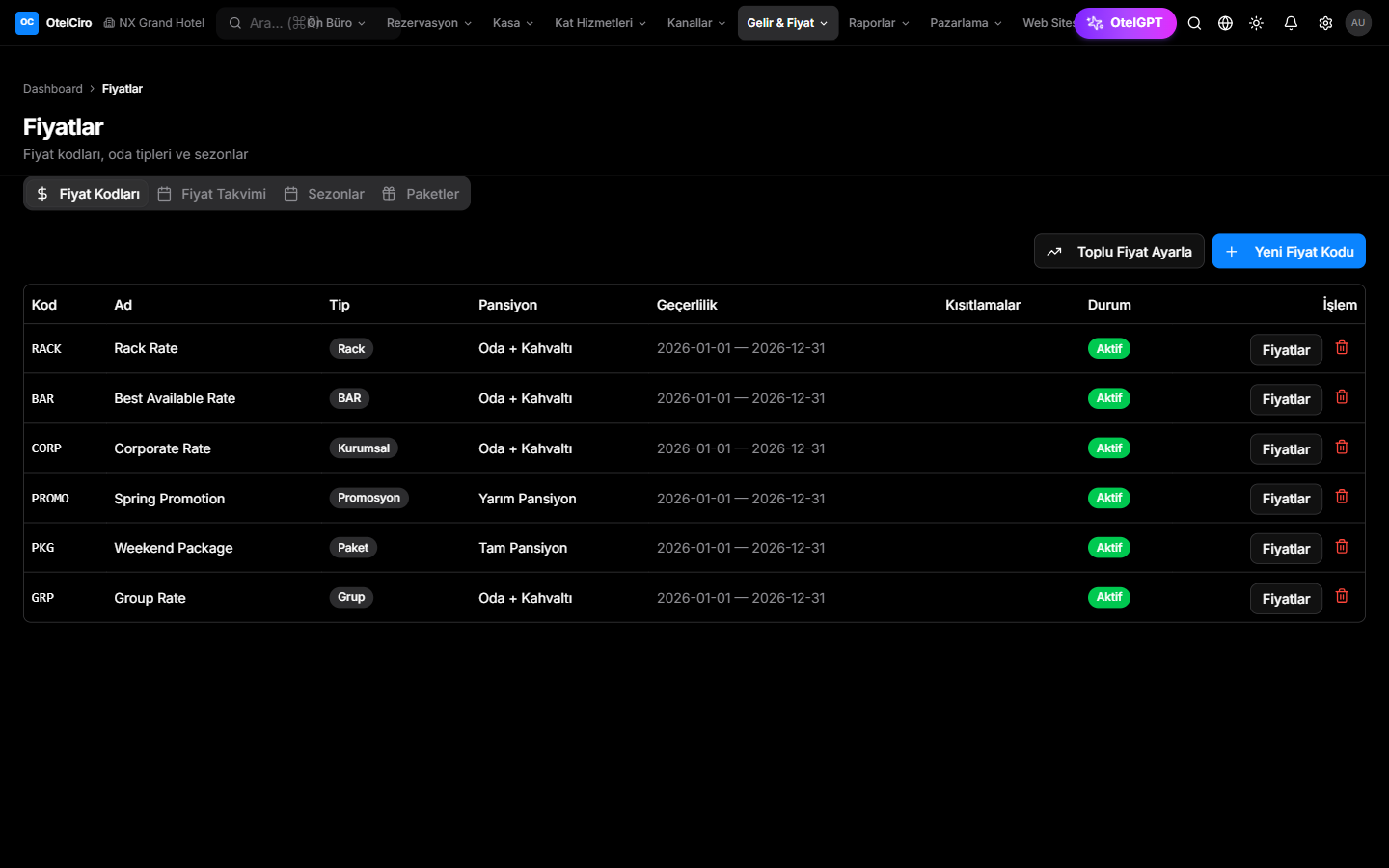Open the settings gear
1389x868 pixels.
[x=1325, y=23]
